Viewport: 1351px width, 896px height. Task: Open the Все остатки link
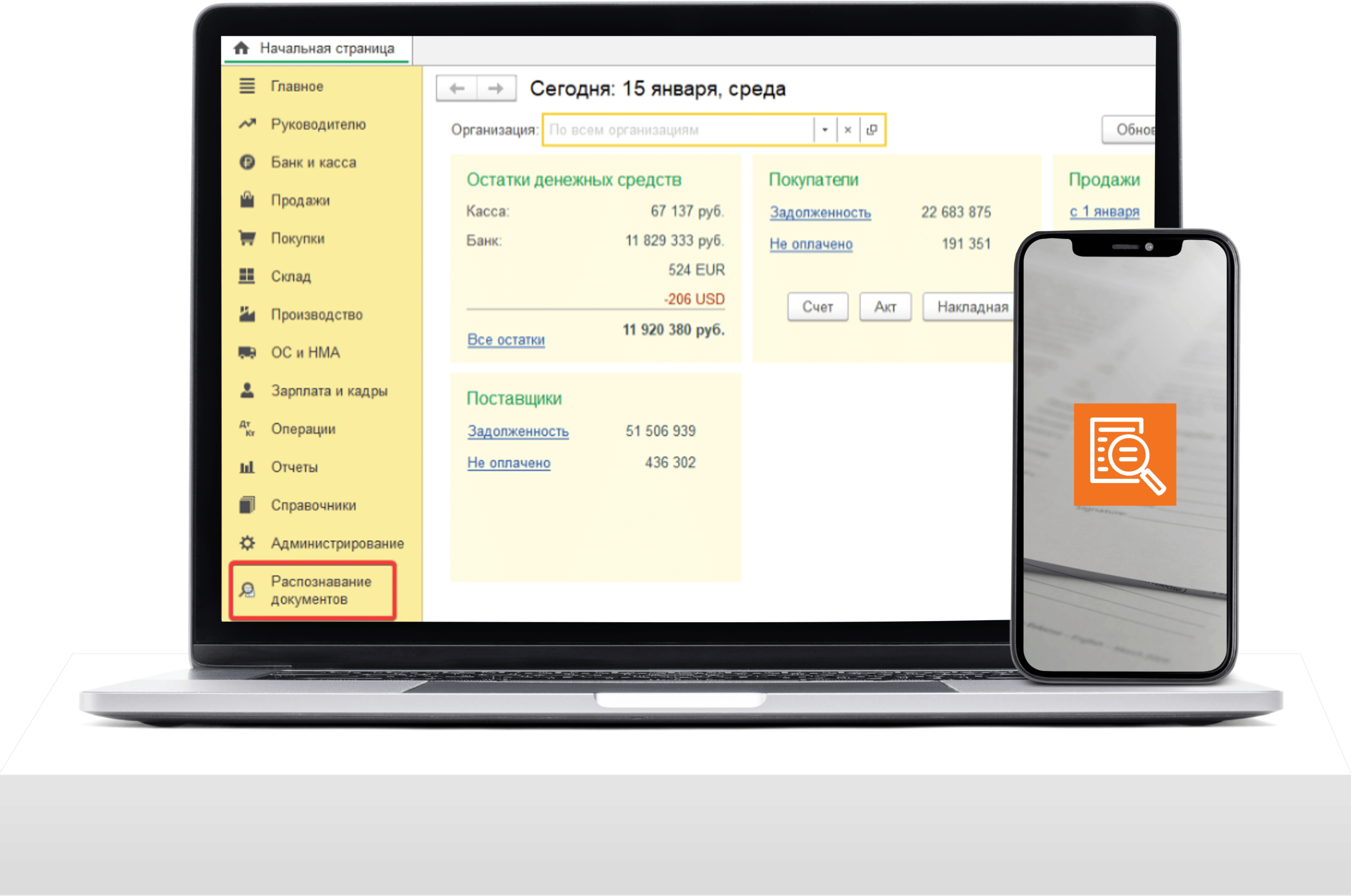coord(506,339)
